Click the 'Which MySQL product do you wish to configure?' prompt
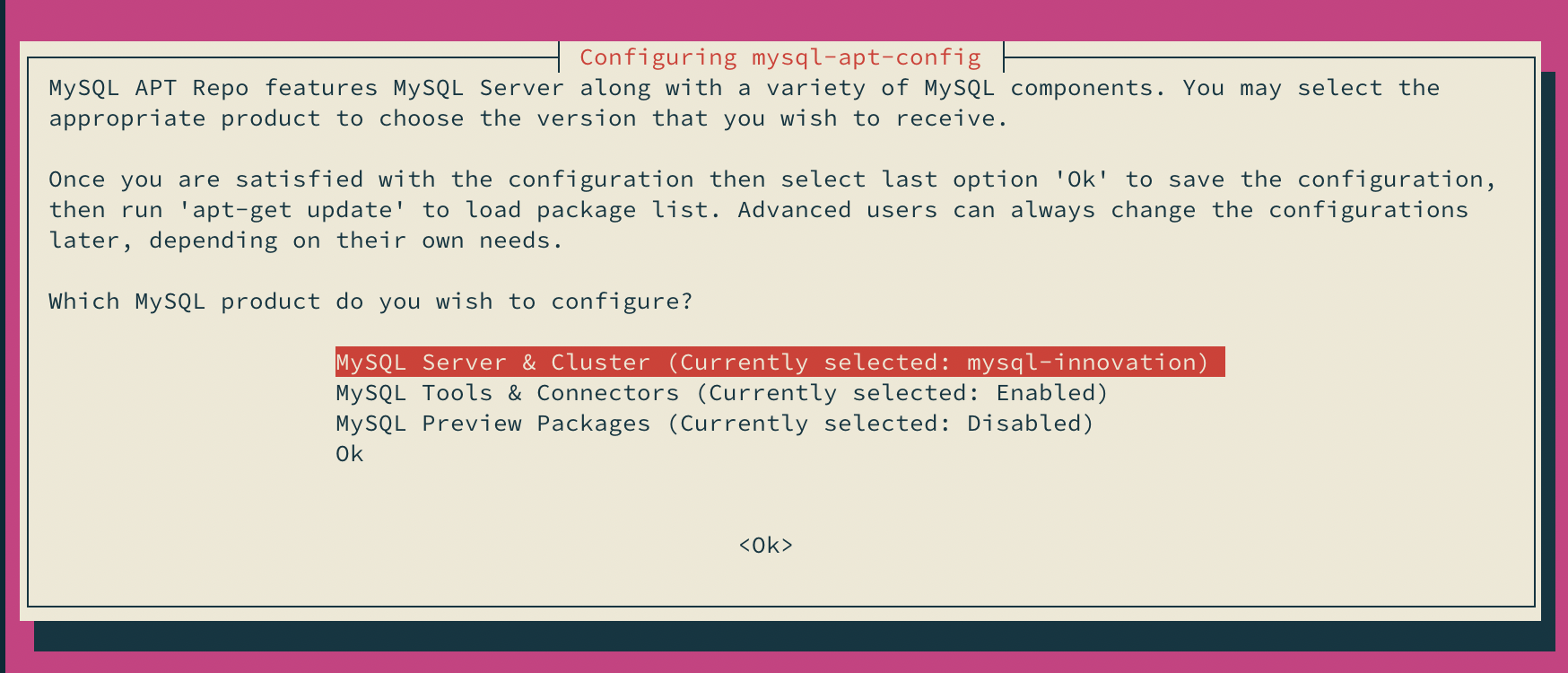This screenshot has width=1568, height=673. pos(370,302)
